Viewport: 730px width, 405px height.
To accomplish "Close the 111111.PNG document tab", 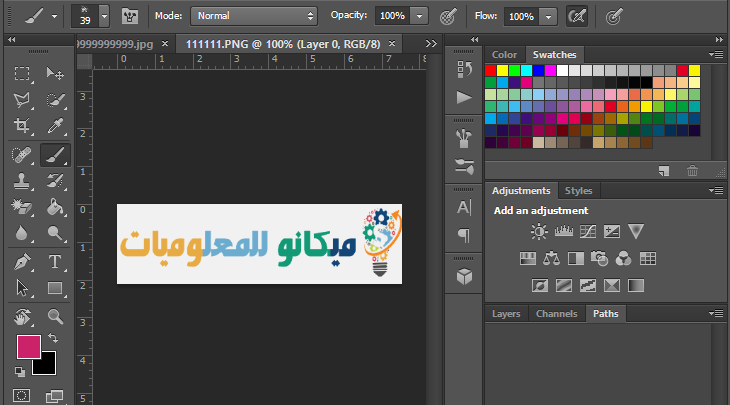I will (392, 43).
